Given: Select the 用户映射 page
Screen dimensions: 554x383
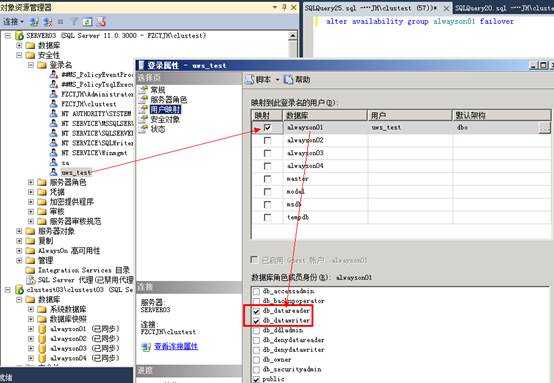Looking at the screenshot, I should [165, 110].
